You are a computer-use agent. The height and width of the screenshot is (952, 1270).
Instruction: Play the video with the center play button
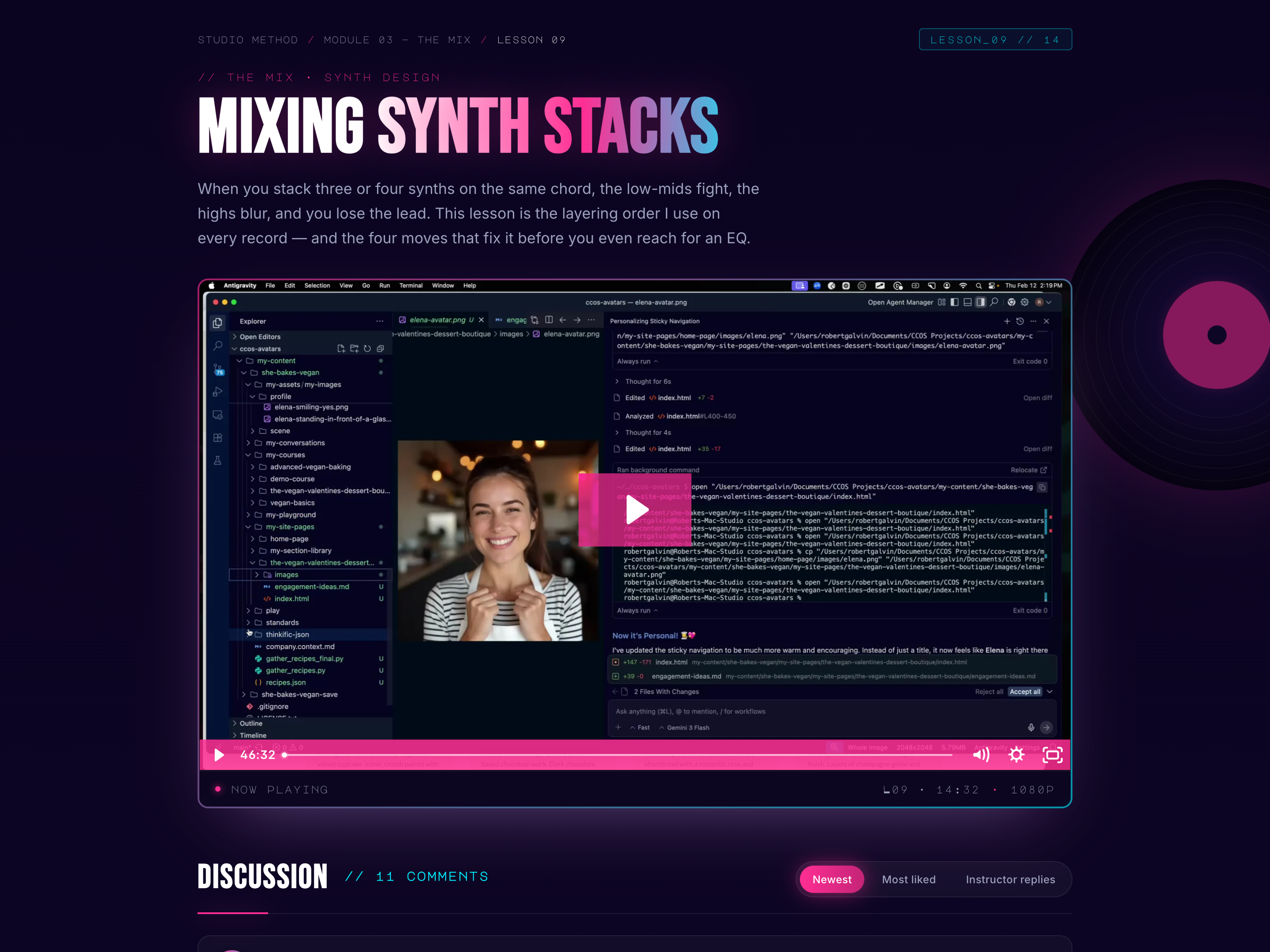coord(635,509)
